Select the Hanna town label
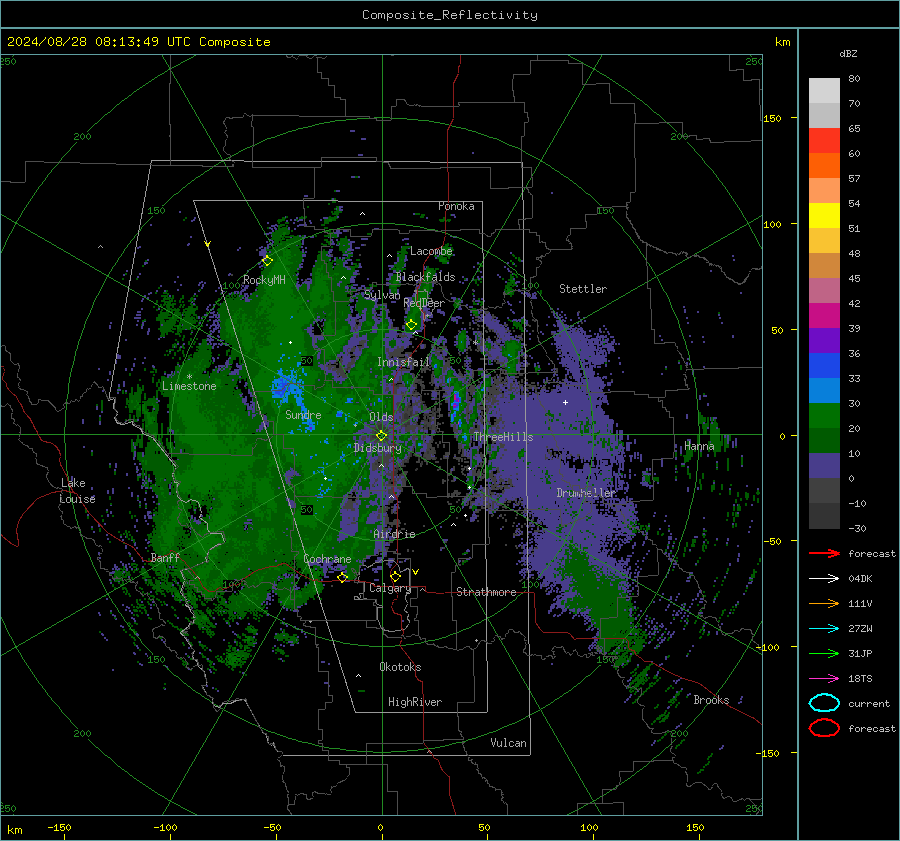 (699, 446)
